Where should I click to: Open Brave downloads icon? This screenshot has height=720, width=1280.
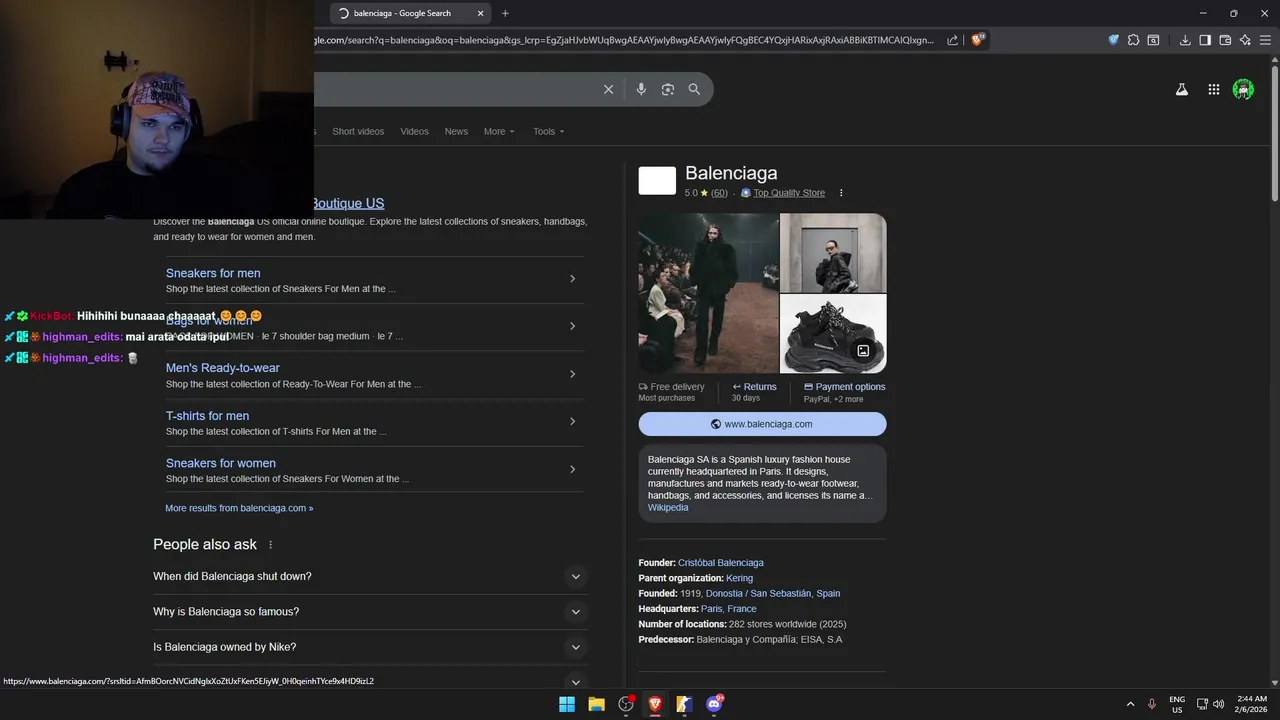coord(1185,40)
